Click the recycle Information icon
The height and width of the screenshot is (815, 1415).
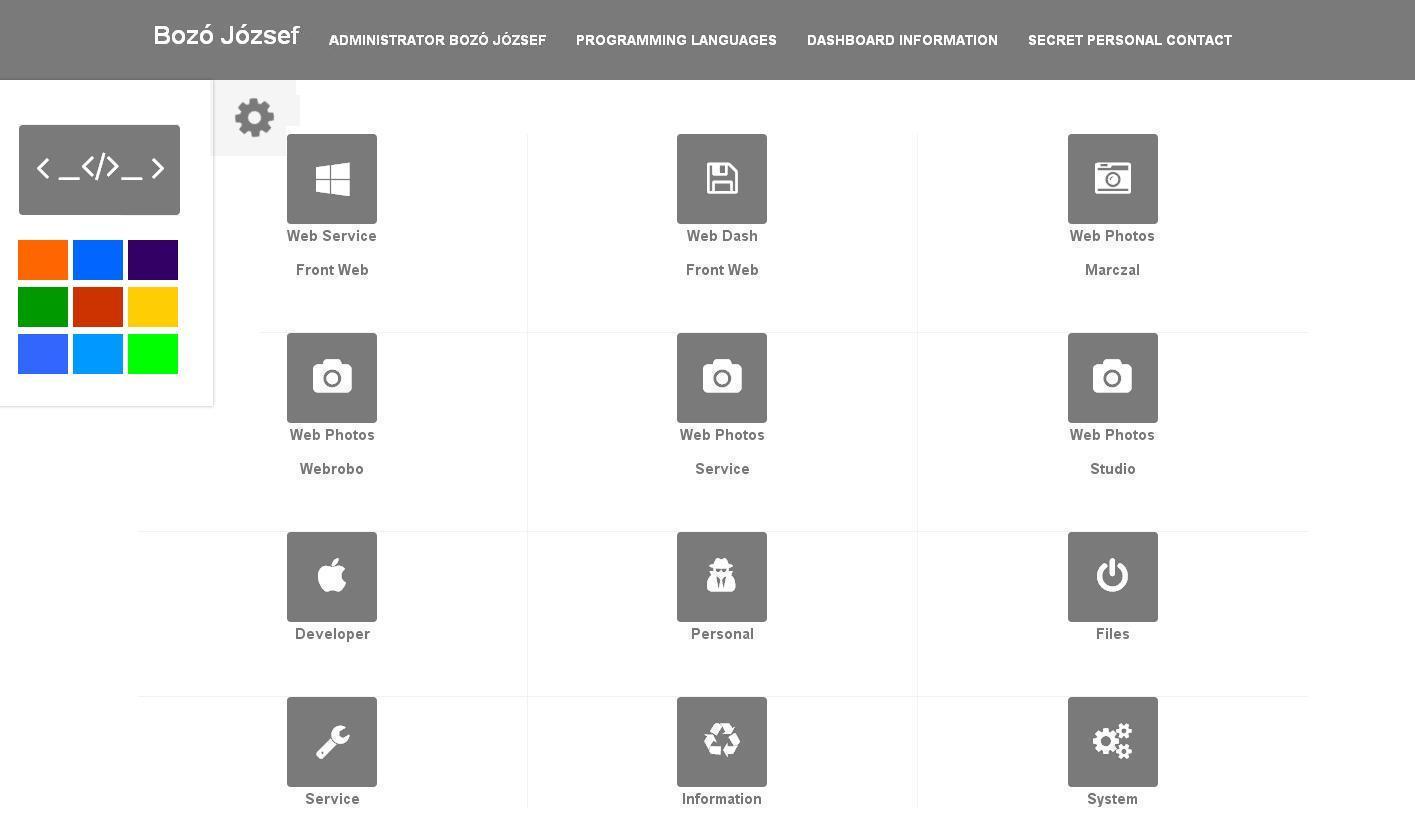click(x=722, y=742)
